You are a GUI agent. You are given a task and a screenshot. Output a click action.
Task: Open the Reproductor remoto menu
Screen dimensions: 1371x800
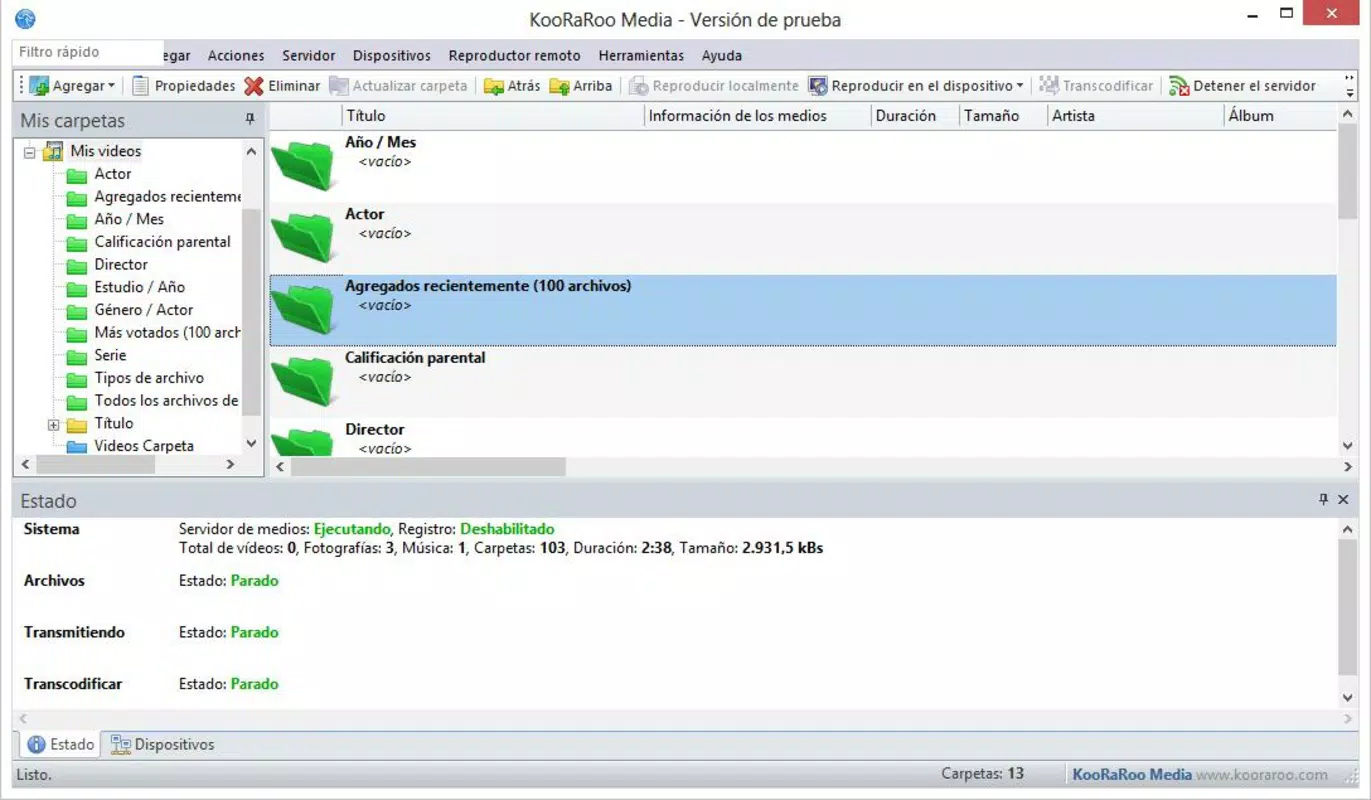[x=514, y=56]
